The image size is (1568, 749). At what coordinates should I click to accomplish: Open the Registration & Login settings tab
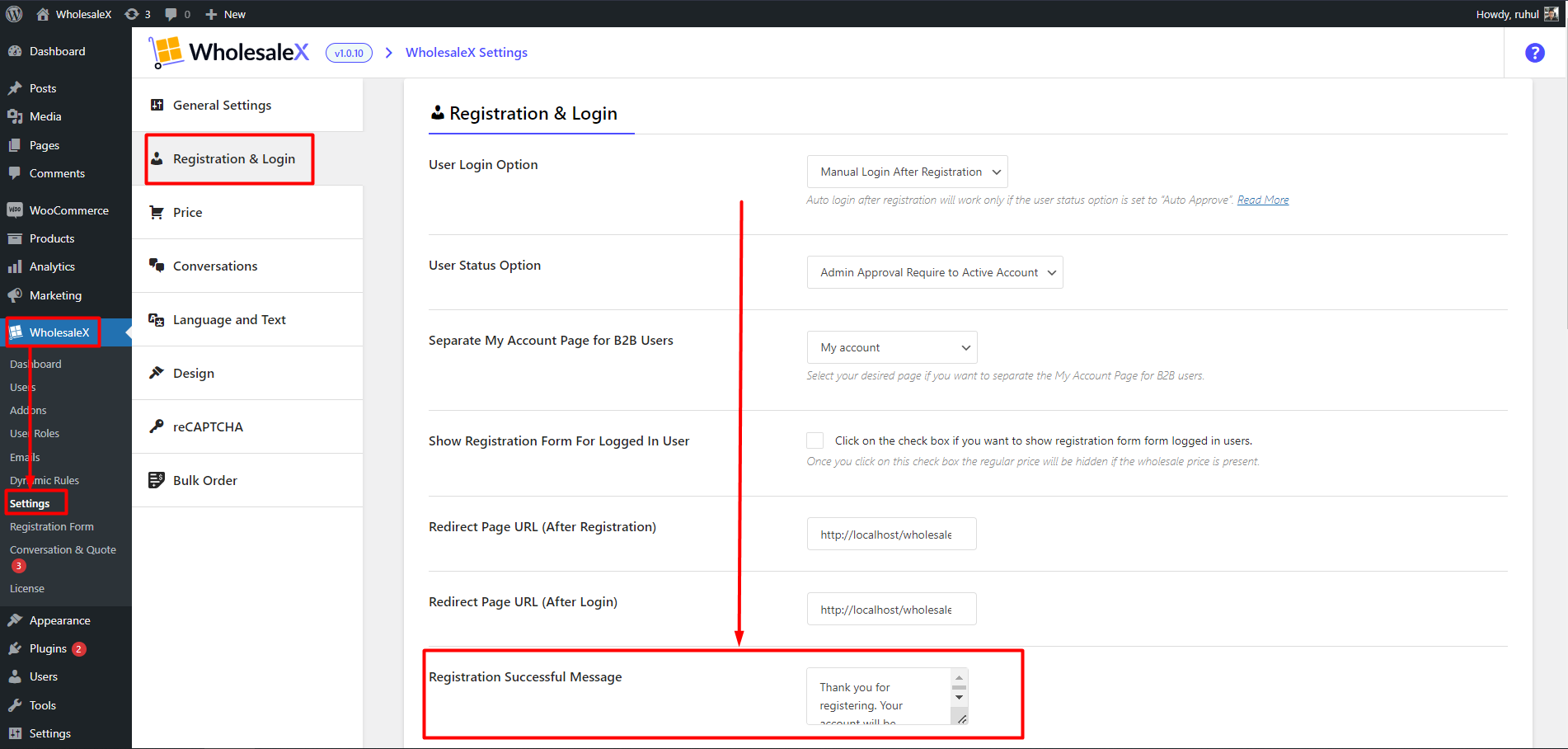point(247,158)
